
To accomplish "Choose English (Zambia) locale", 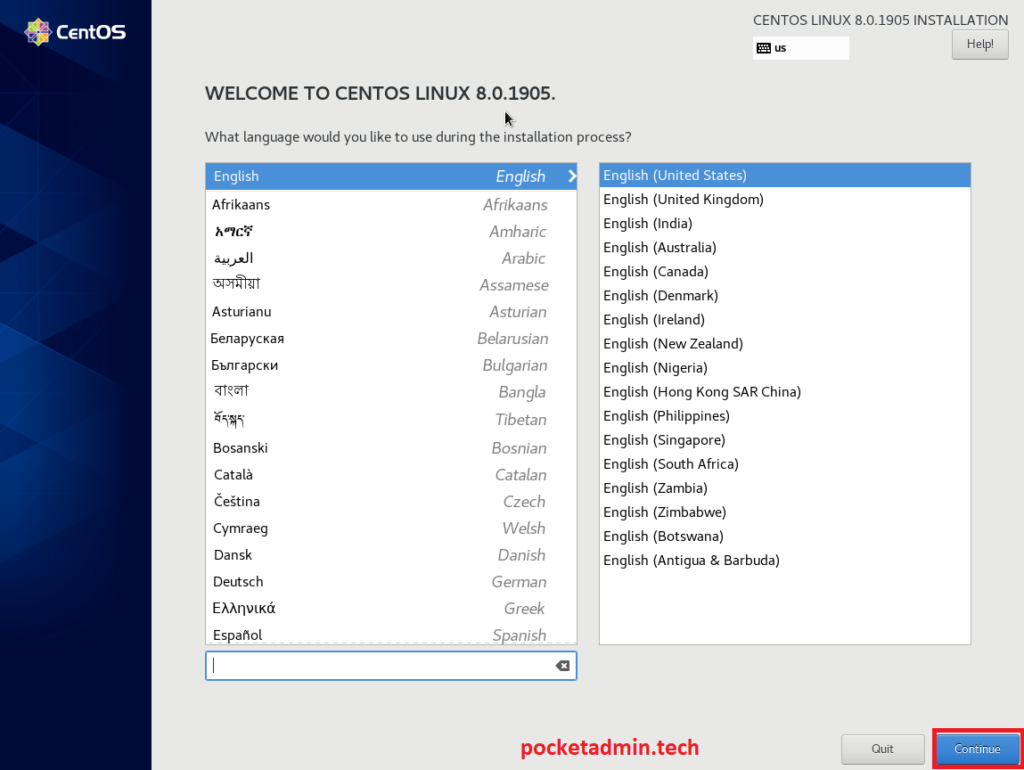I will pos(785,489).
